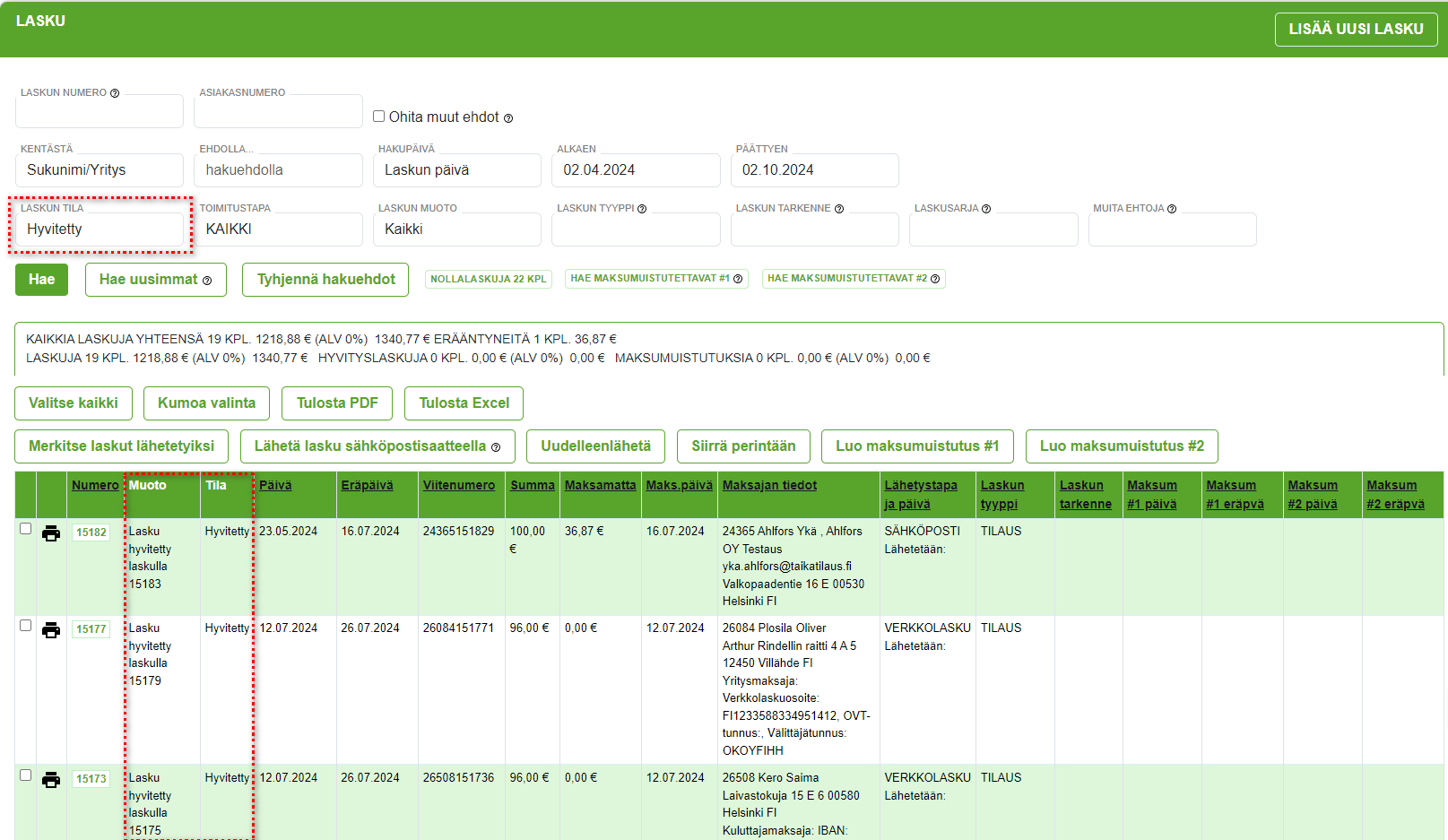This screenshot has width=1448, height=840.
Task: Click the Tulosta Excel button
Action: [x=464, y=403]
